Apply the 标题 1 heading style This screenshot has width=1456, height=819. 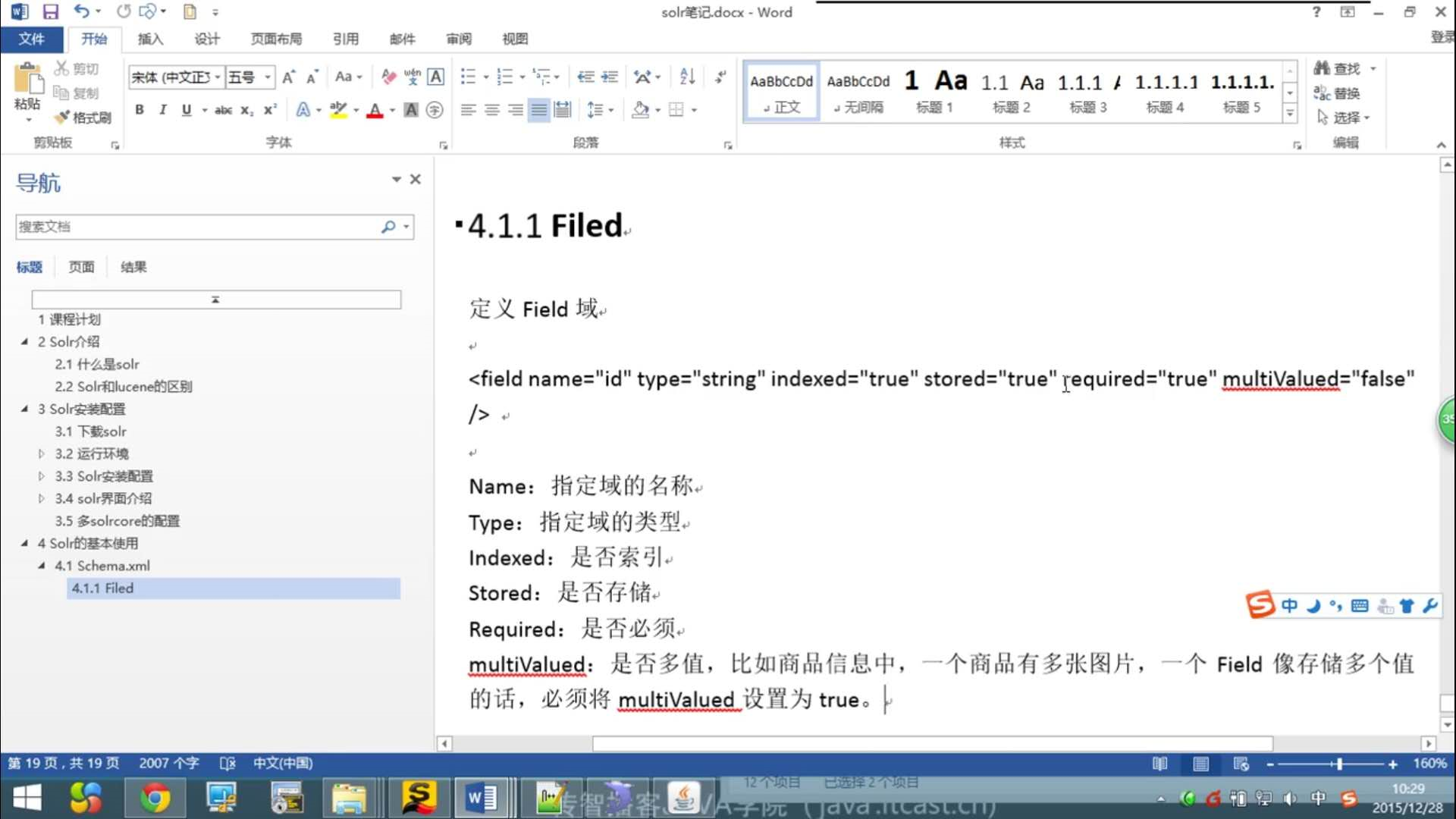click(x=934, y=92)
